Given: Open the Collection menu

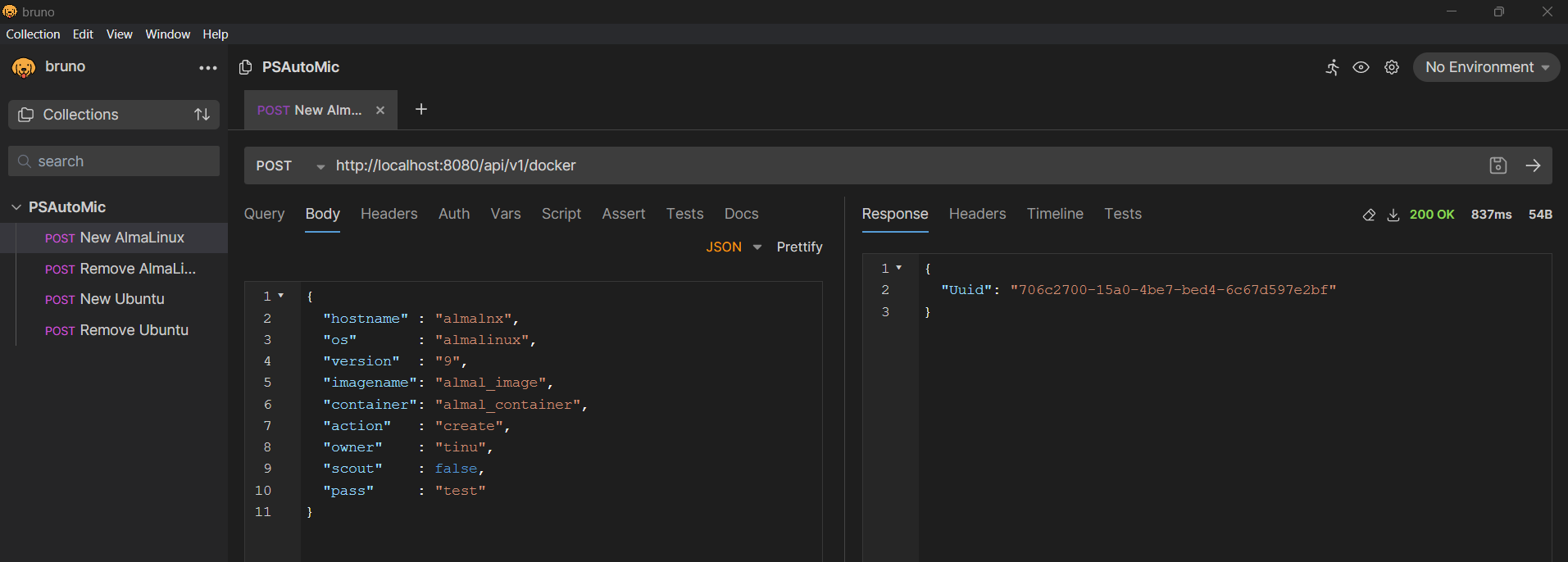Looking at the screenshot, I should coord(33,34).
